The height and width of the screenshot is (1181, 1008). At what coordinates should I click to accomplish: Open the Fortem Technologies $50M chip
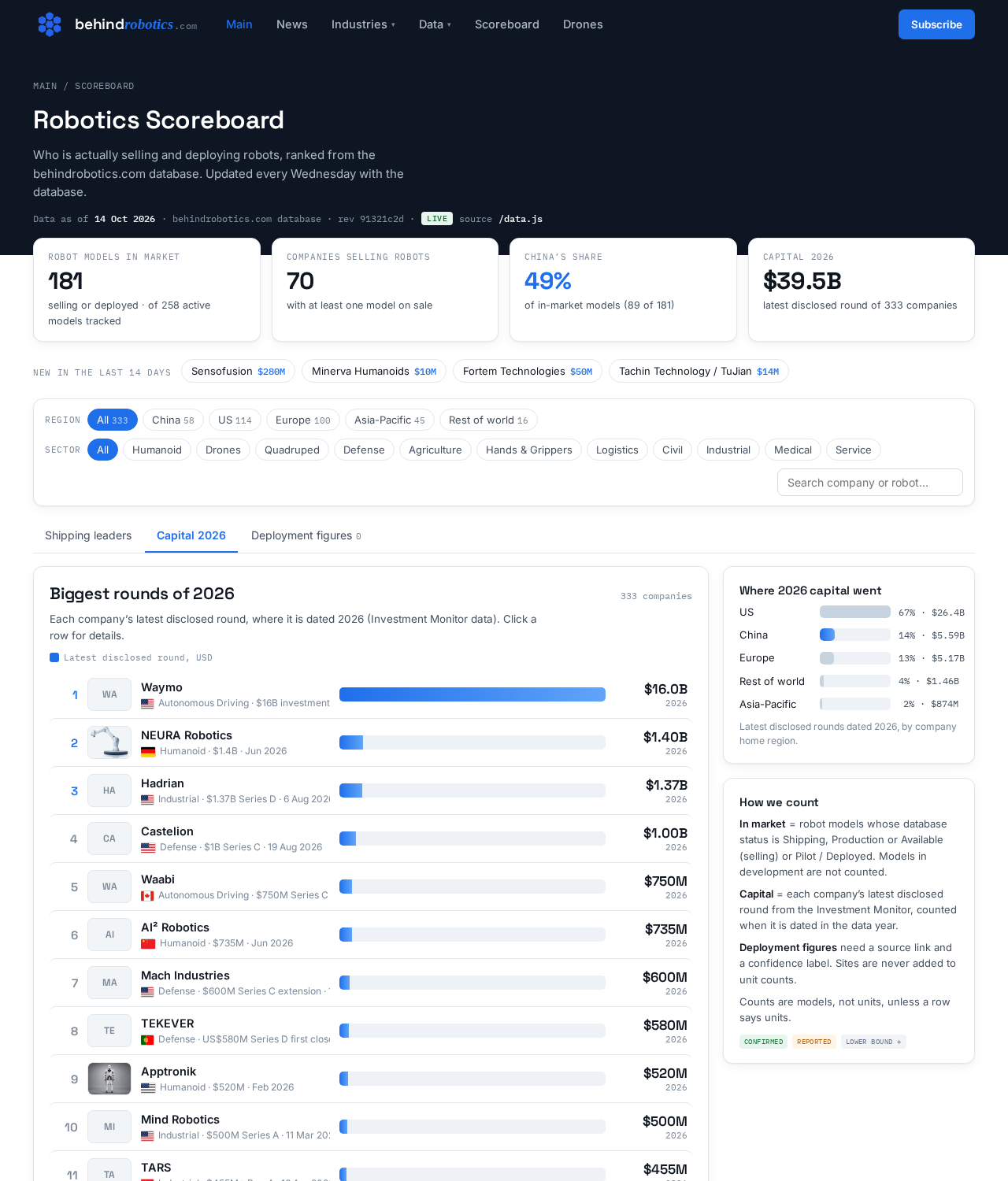pyautogui.click(x=528, y=372)
